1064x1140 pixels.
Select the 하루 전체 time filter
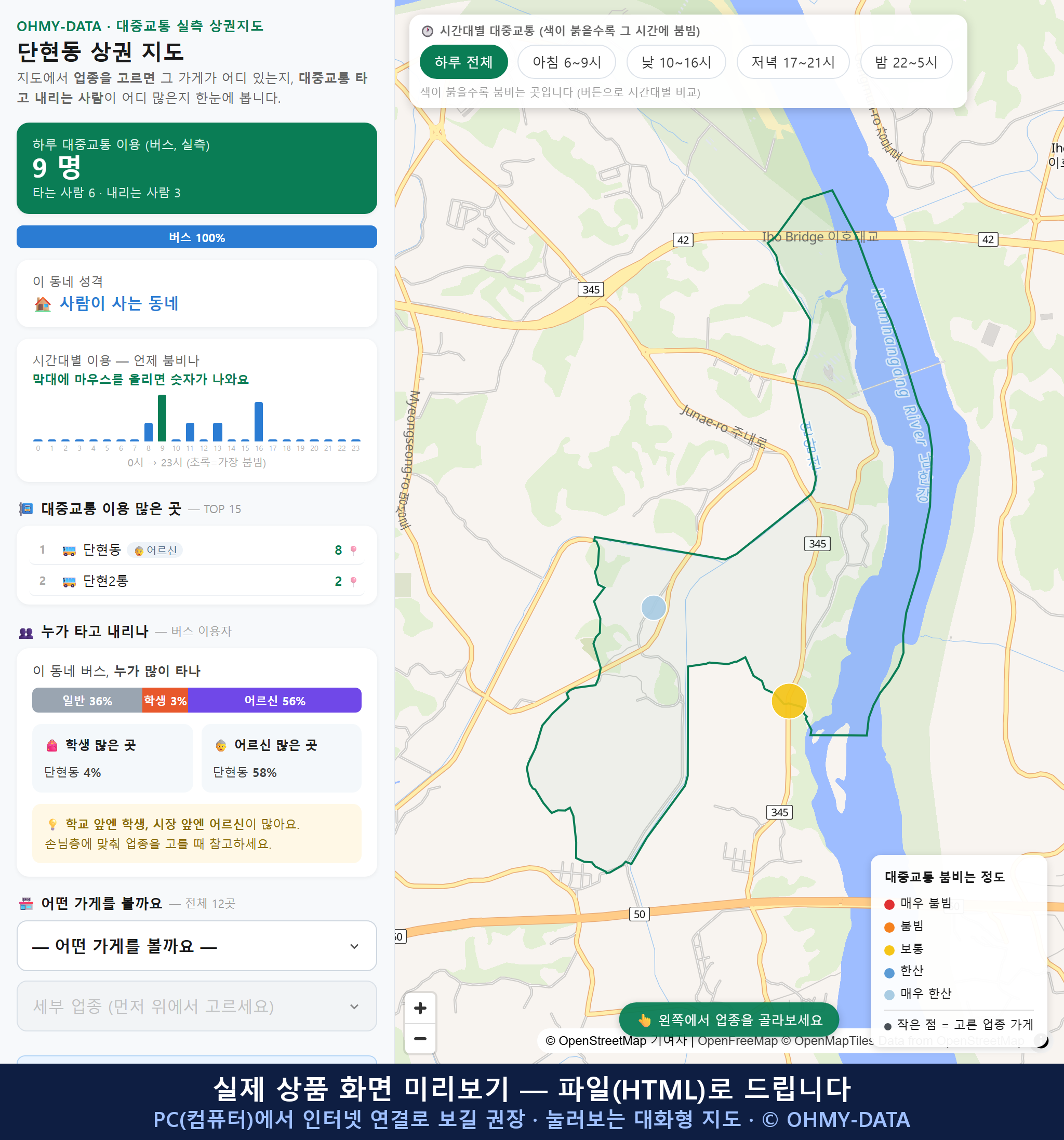point(463,62)
